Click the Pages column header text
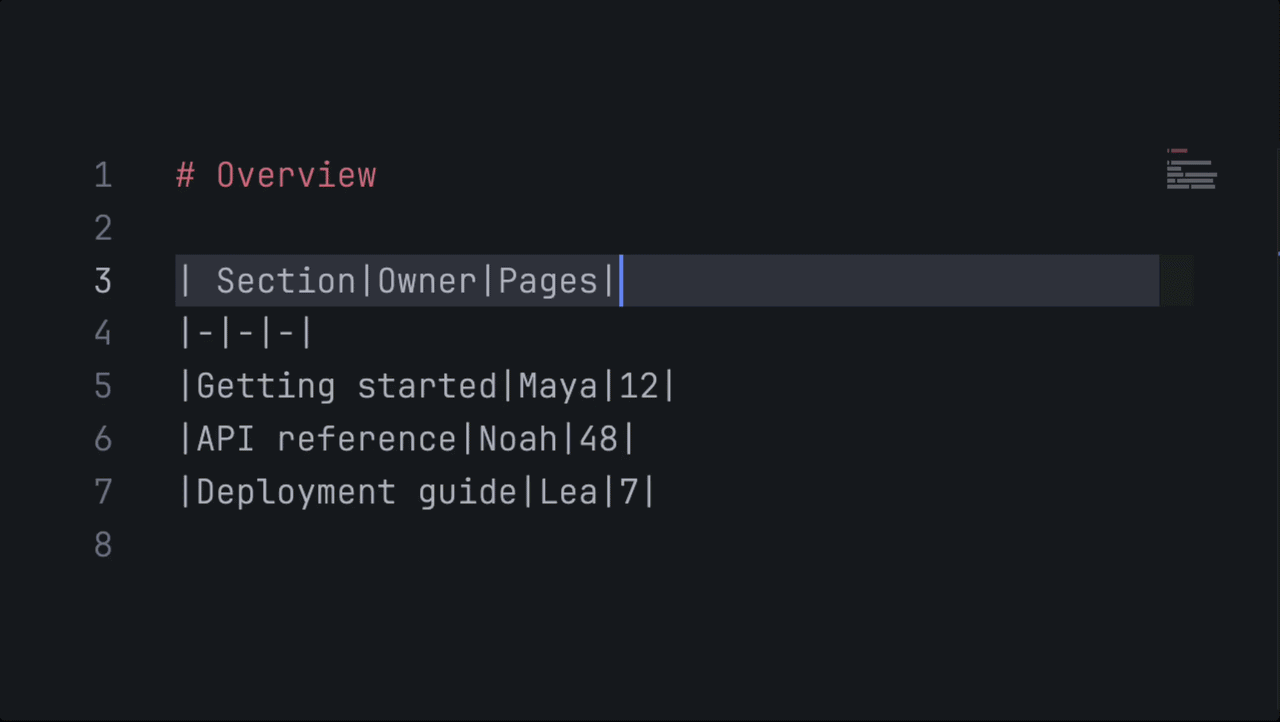The width and height of the screenshot is (1280, 722). [548, 281]
